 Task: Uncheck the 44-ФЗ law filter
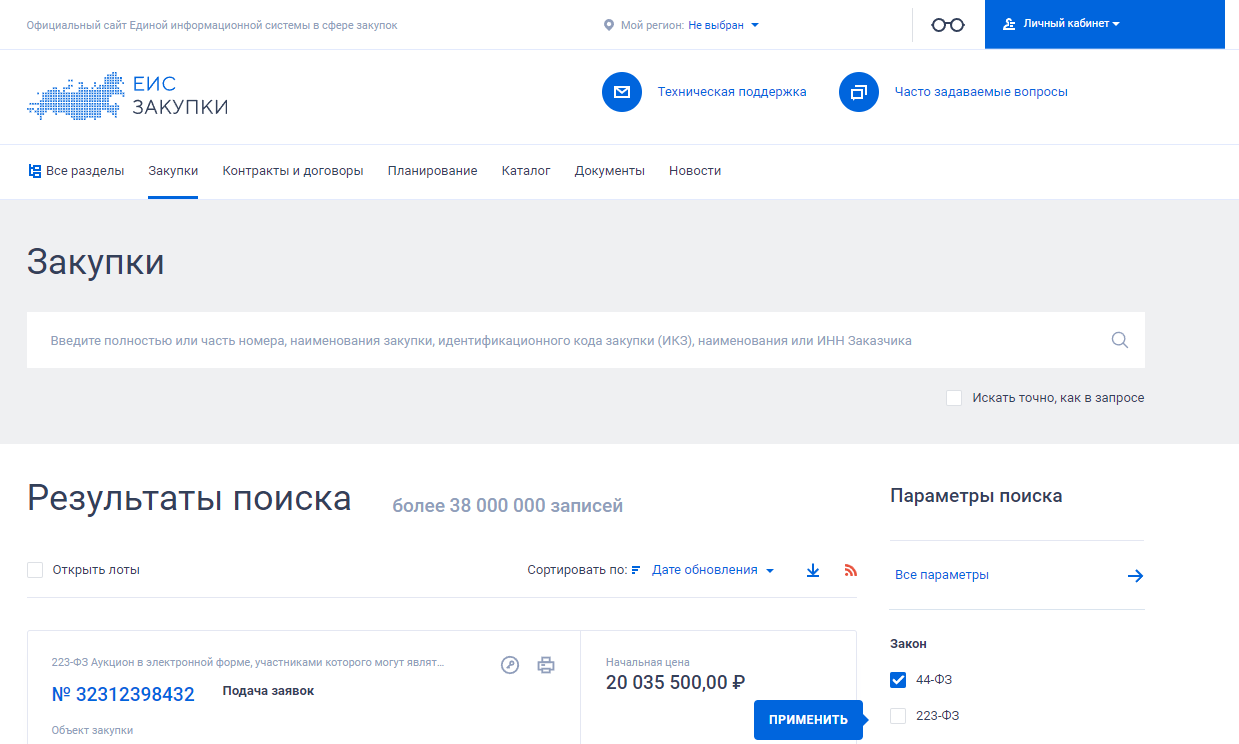pyautogui.click(x=897, y=679)
